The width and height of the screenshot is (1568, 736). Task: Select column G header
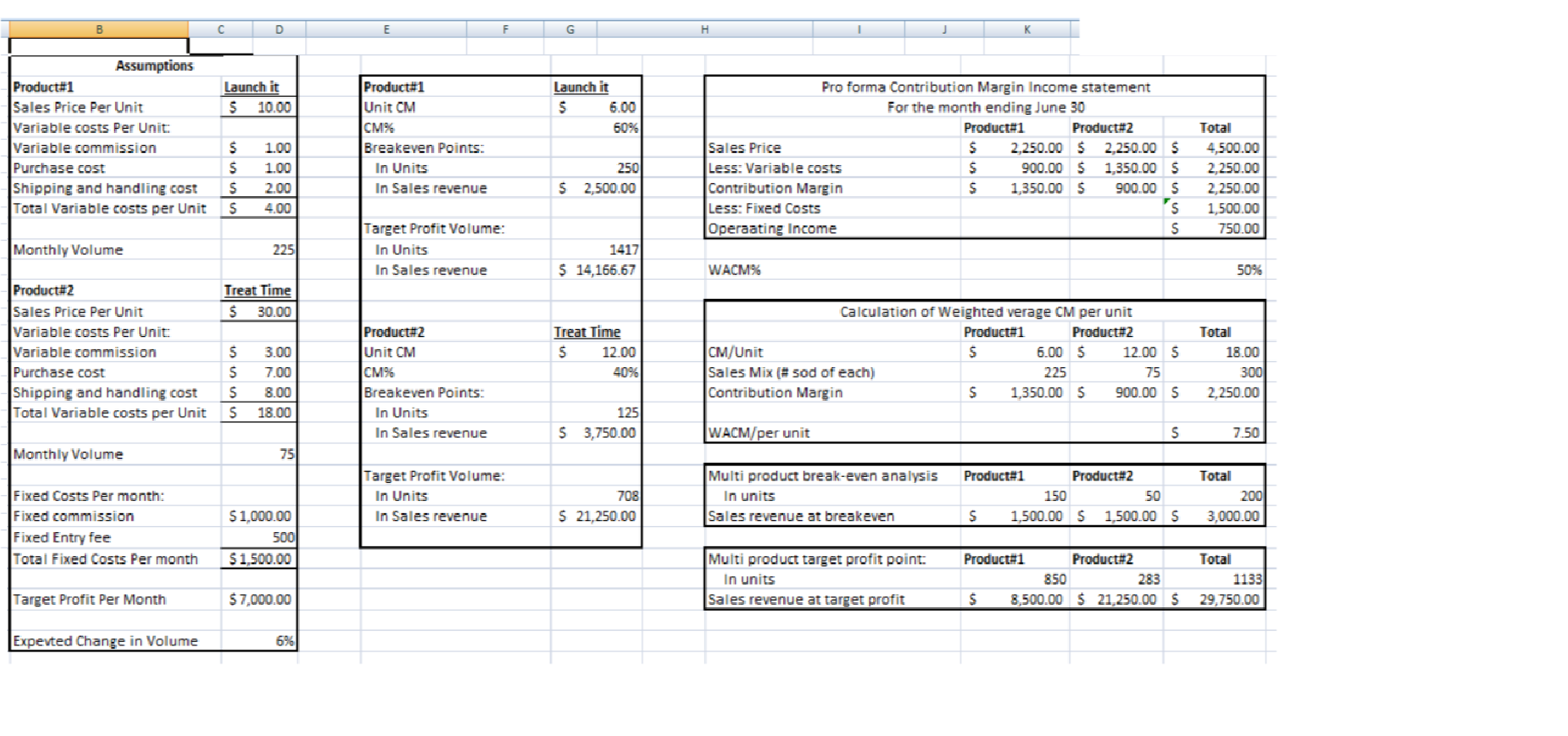point(570,29)
